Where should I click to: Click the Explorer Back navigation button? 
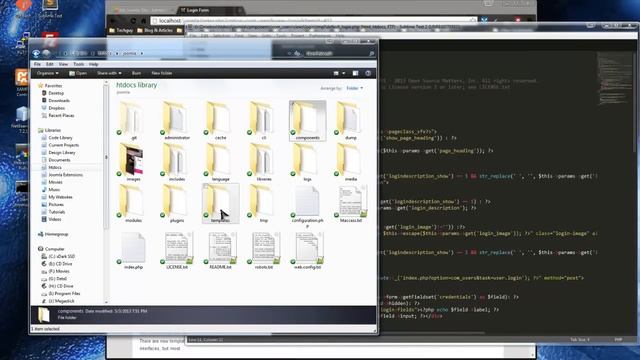tap(36, 53)
